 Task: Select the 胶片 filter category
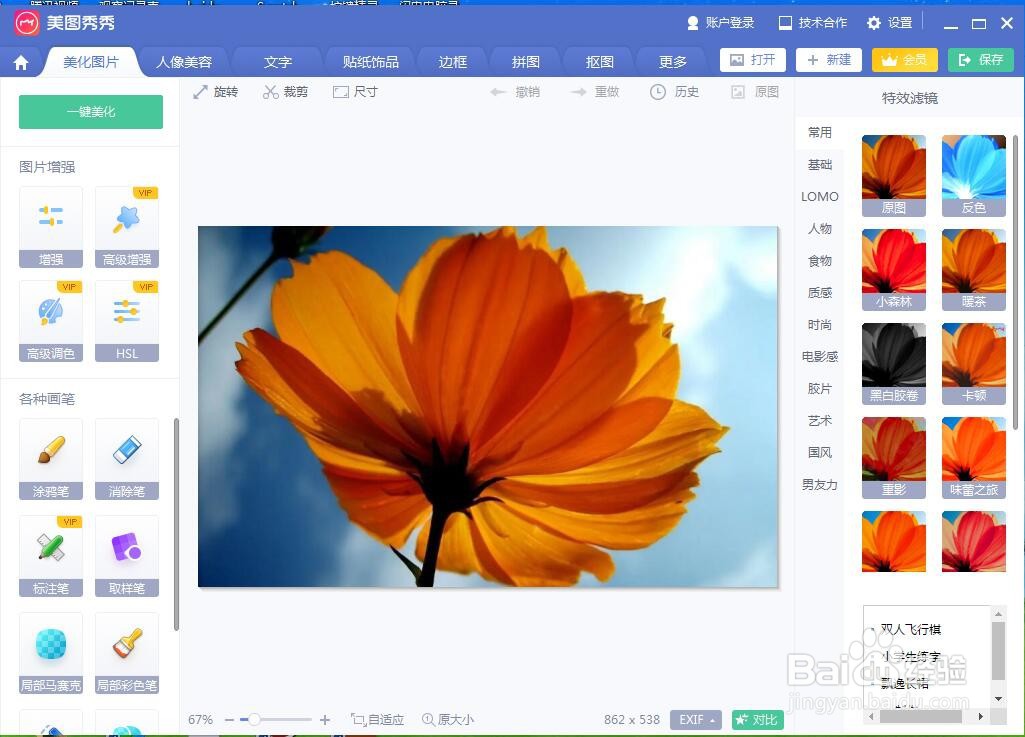tap(820, 389)
